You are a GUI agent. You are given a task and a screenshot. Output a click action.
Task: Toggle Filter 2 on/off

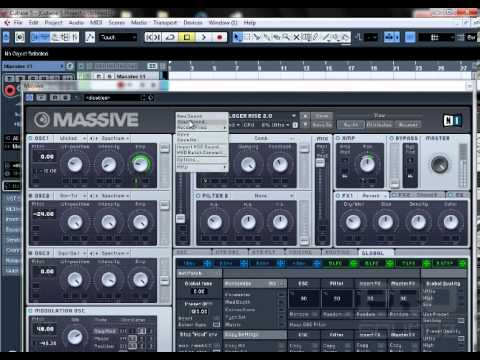click(198, 196)
